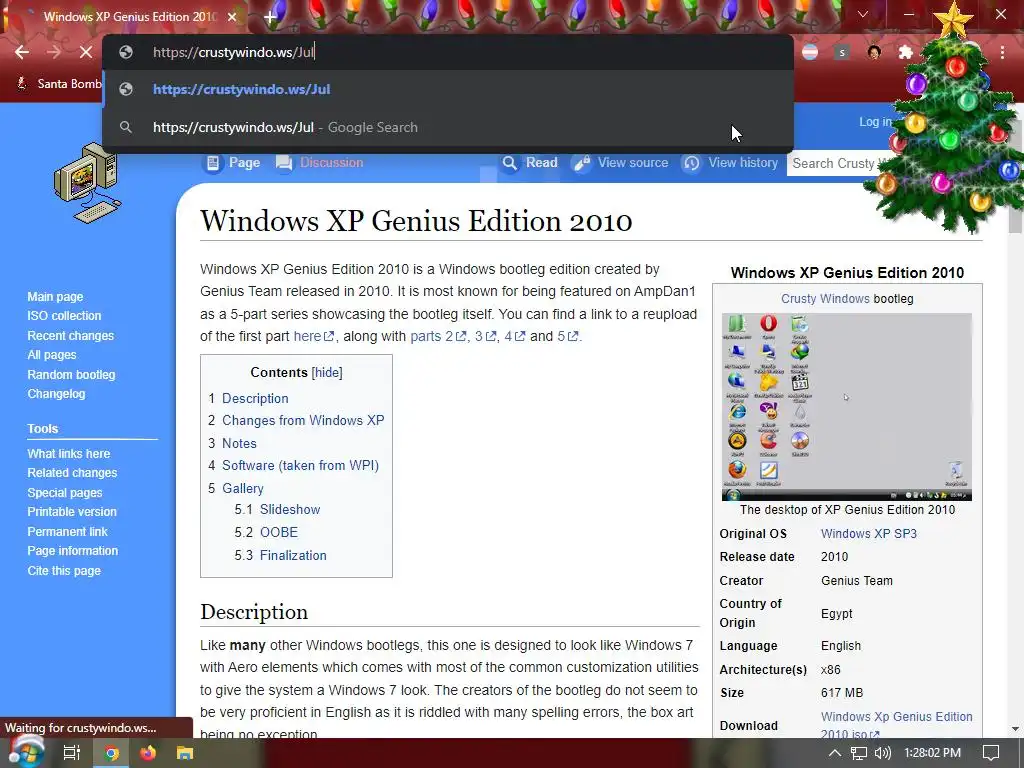Click the Search Crusty wiki field
The image size is (1024, 768).
pos(836,163)
